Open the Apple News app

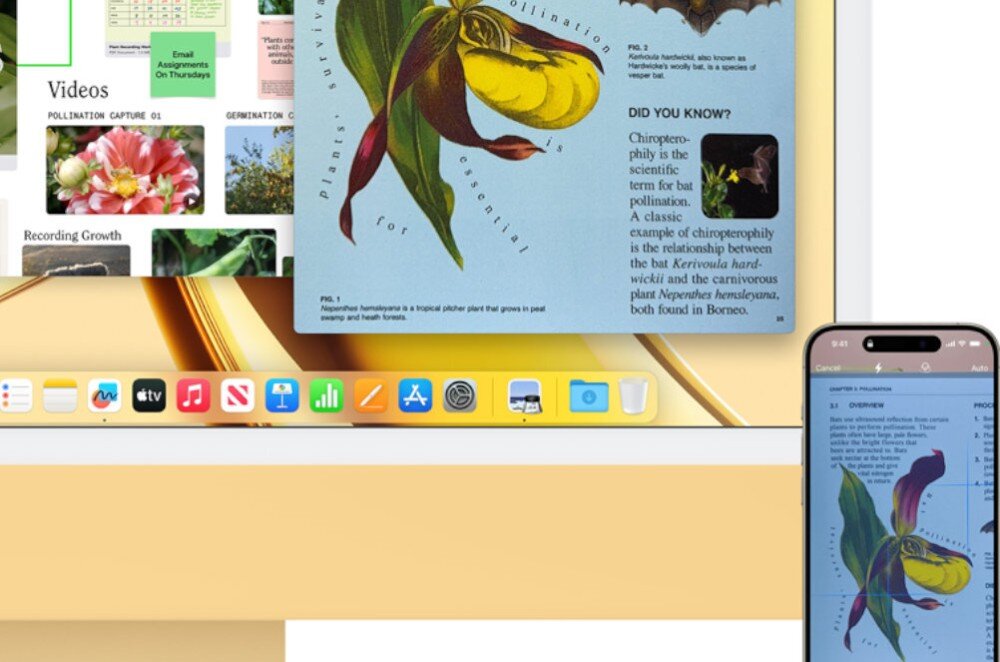point(235,394)
